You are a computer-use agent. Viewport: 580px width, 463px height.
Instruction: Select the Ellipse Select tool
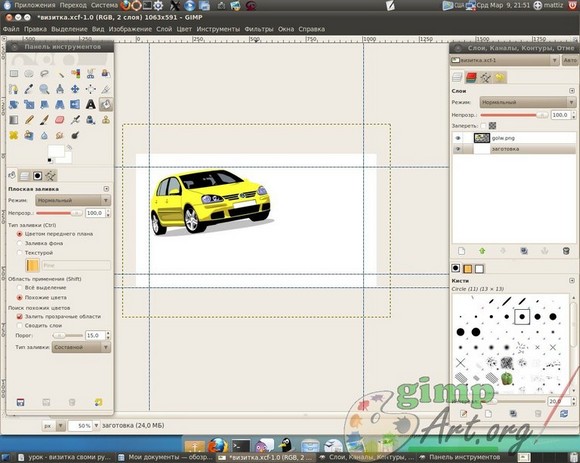[x=29, y=74]
